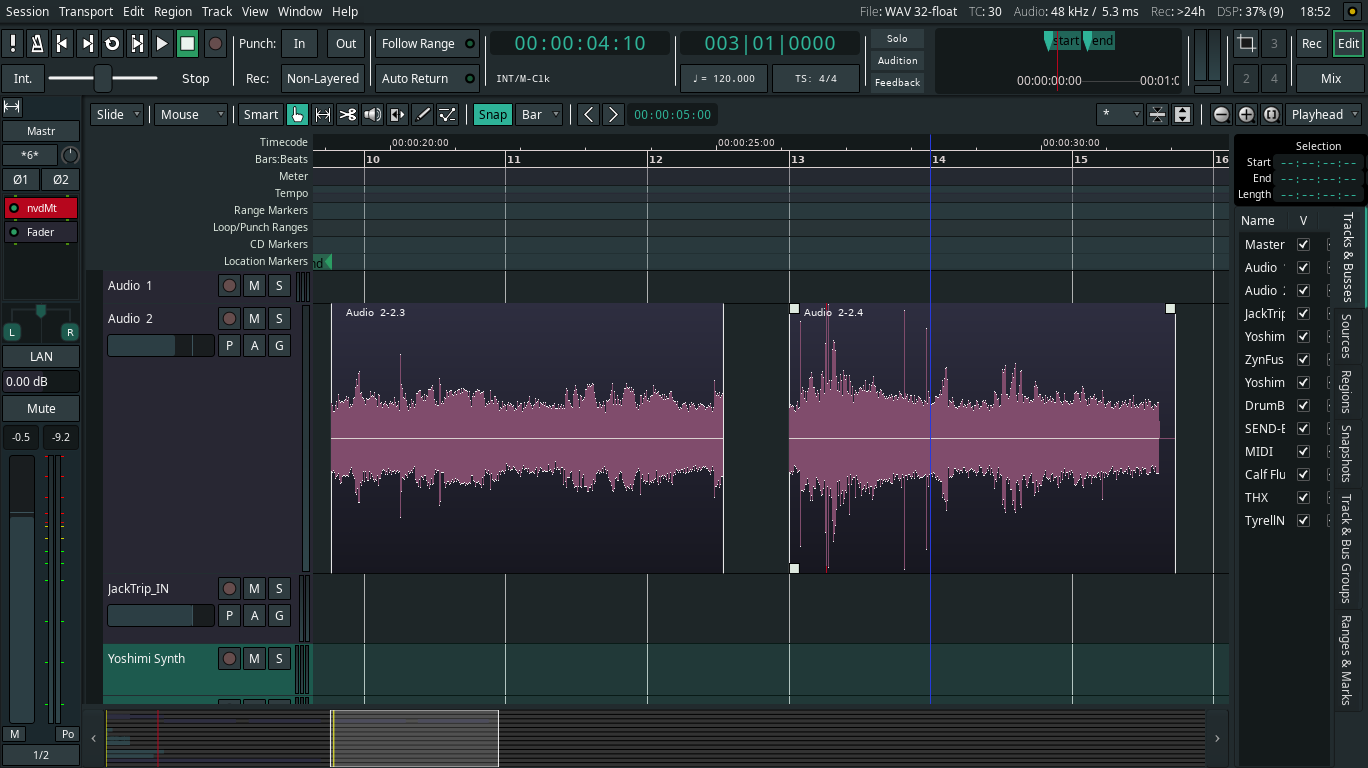Viewport: 1368px width, 768px height.
Task: Uncheck visibility for JackTrip track
Action: (x=1303, y=313)
